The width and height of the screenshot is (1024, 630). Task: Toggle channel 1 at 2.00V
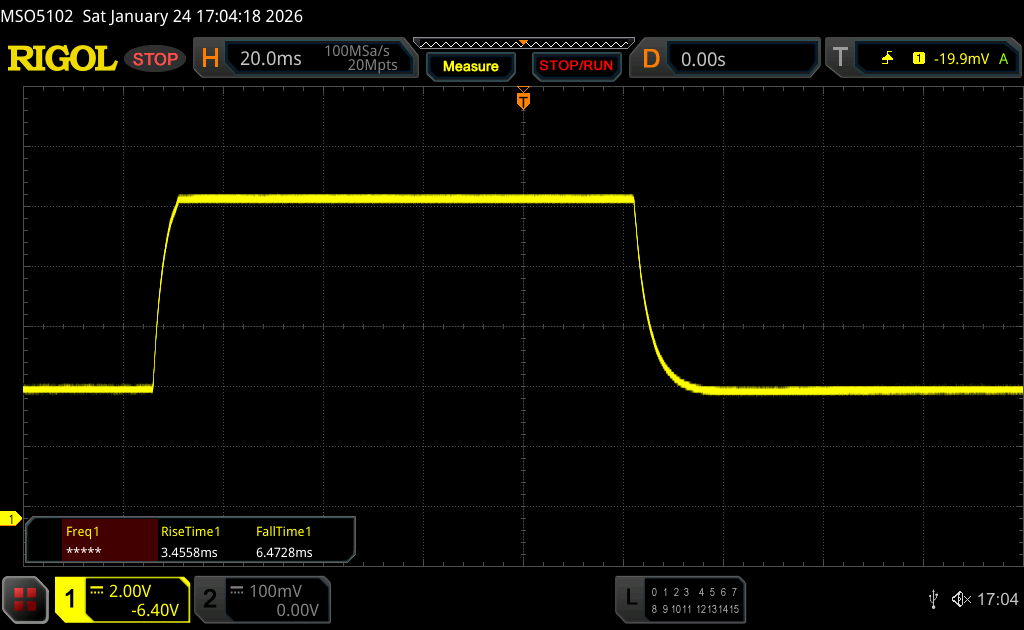tap(122, 599)
